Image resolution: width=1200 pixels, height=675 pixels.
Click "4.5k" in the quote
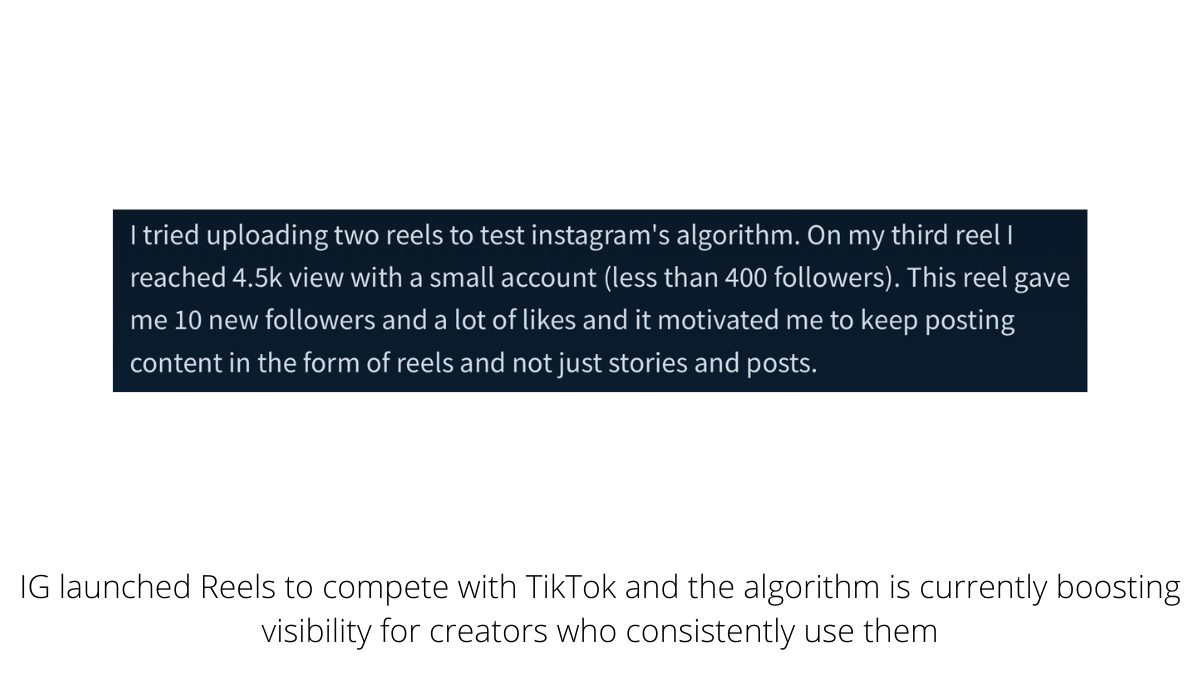(257, 279)
